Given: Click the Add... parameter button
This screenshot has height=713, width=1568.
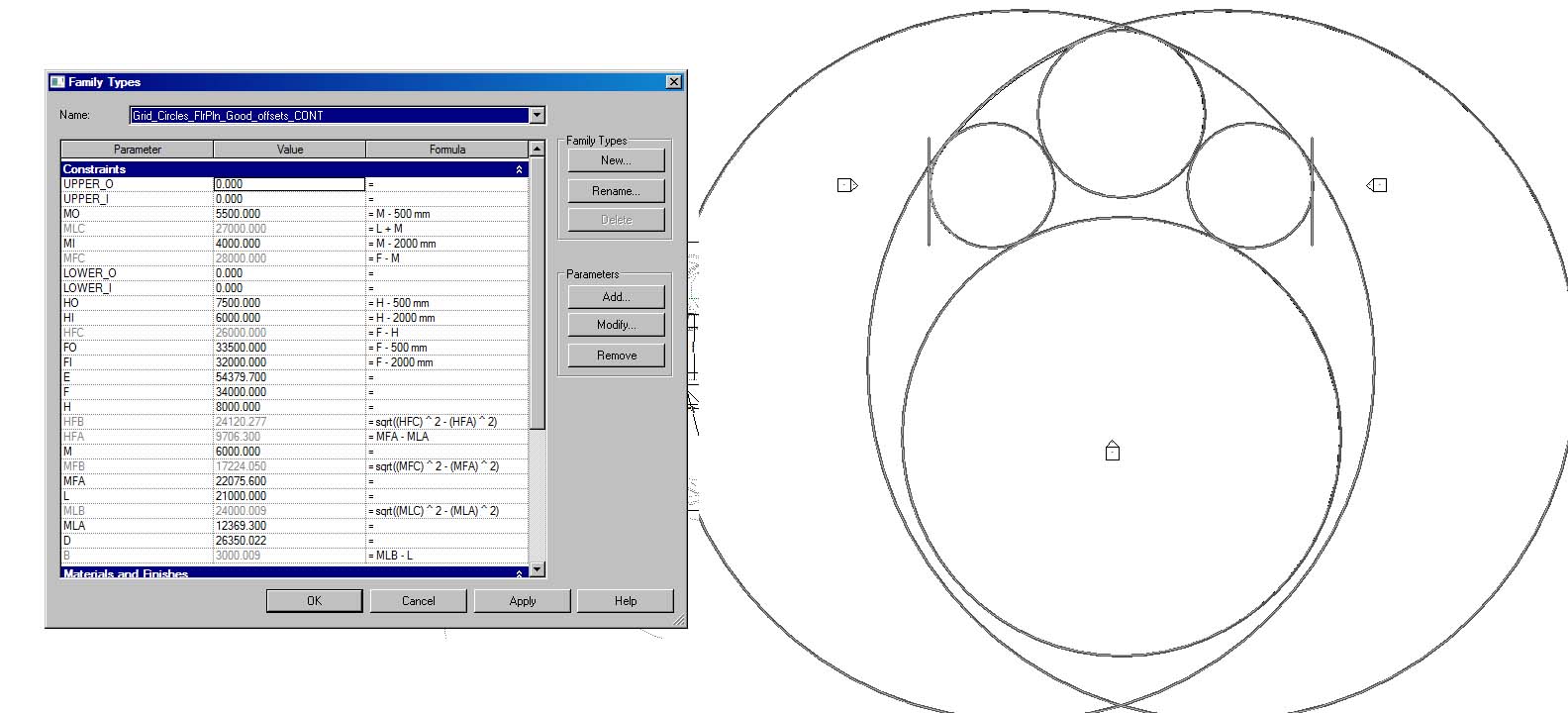Looking at the screenshot, I should point(616,296).
